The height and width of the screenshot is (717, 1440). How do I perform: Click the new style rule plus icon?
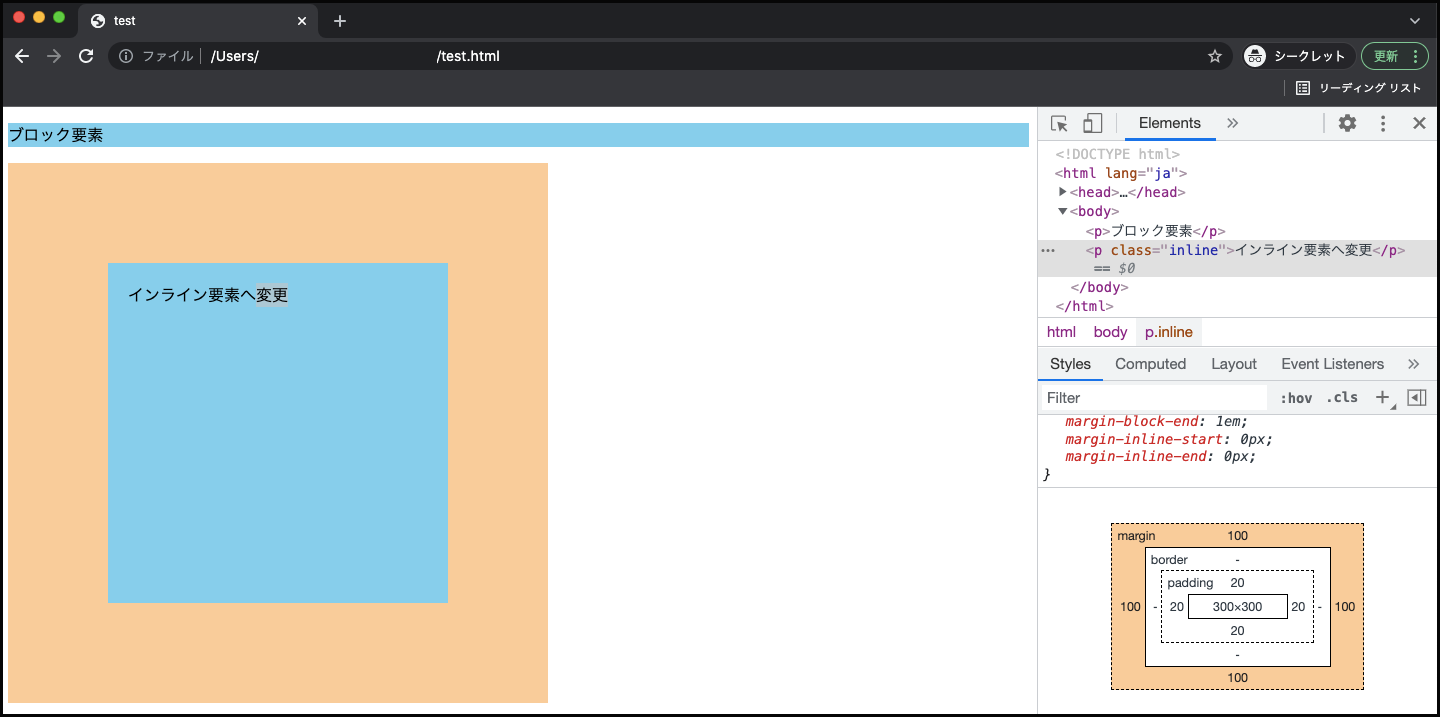1383,397
